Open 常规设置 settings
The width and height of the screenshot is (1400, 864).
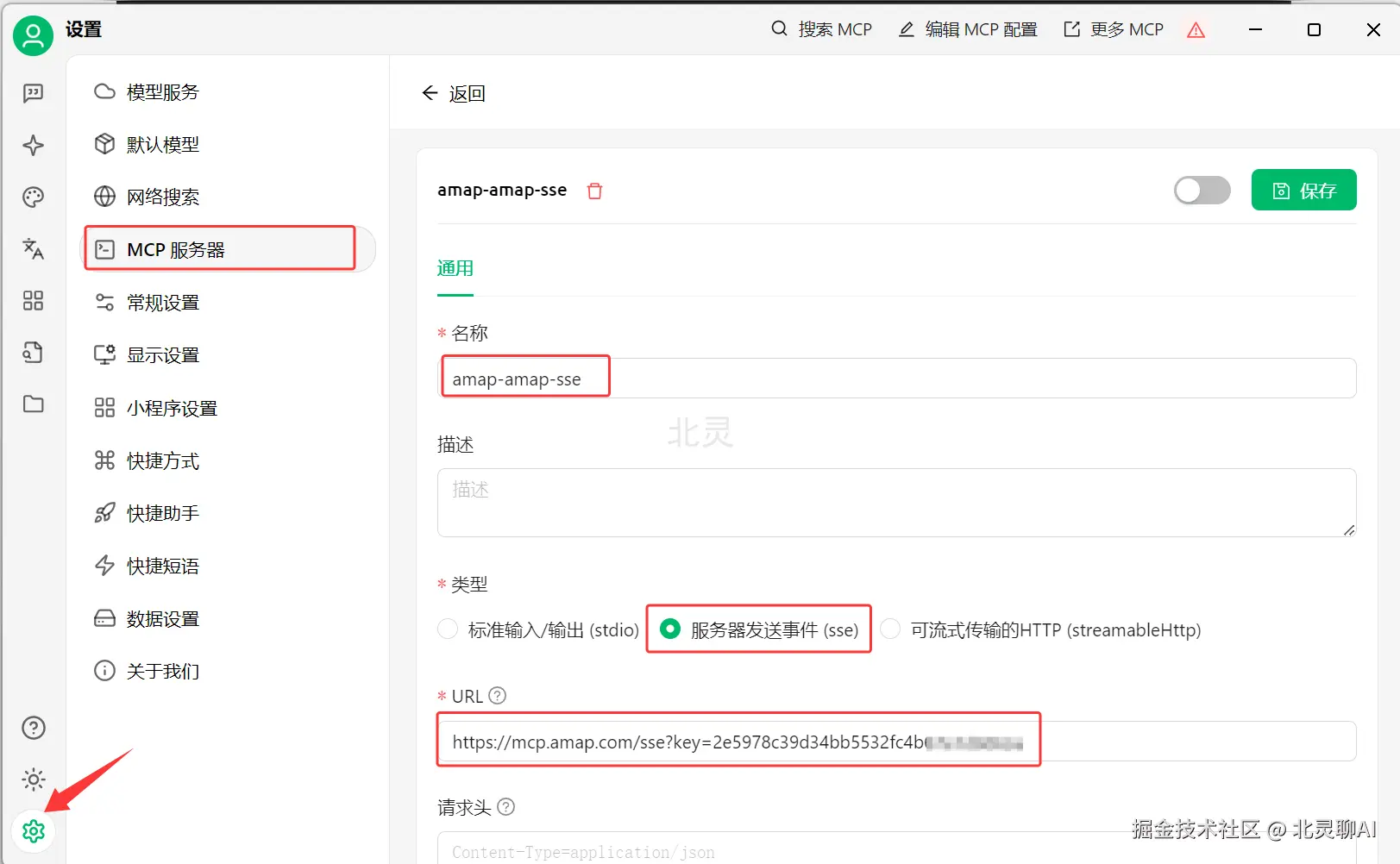229,303
